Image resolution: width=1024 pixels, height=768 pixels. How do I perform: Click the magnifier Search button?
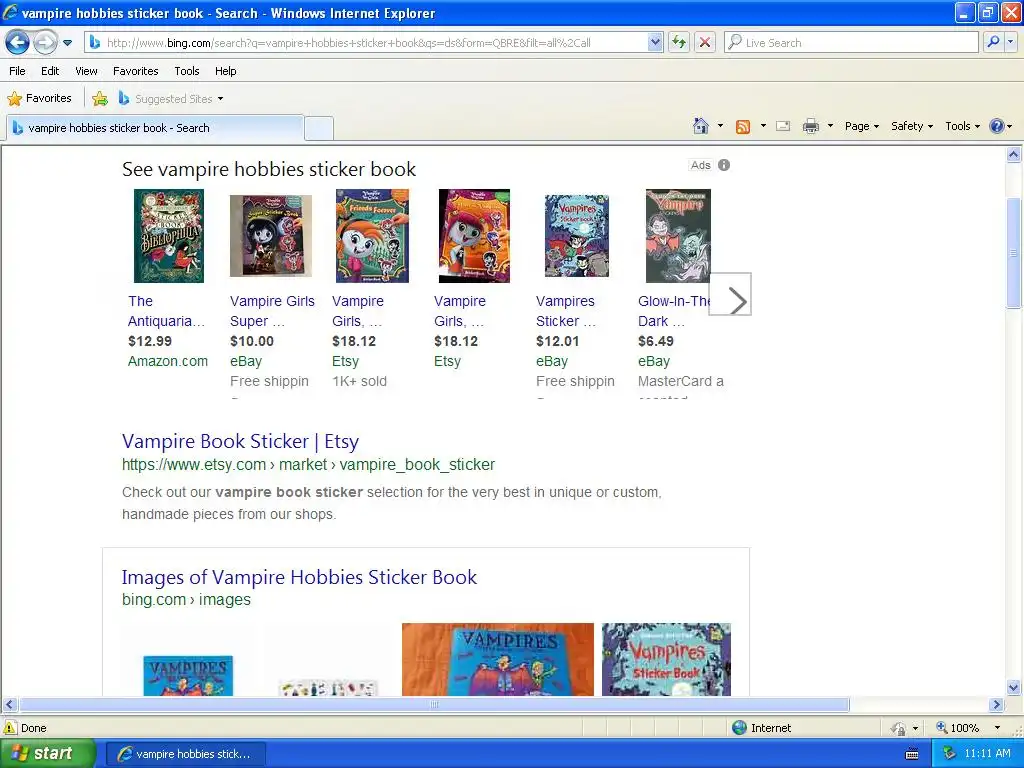[993, 42]
